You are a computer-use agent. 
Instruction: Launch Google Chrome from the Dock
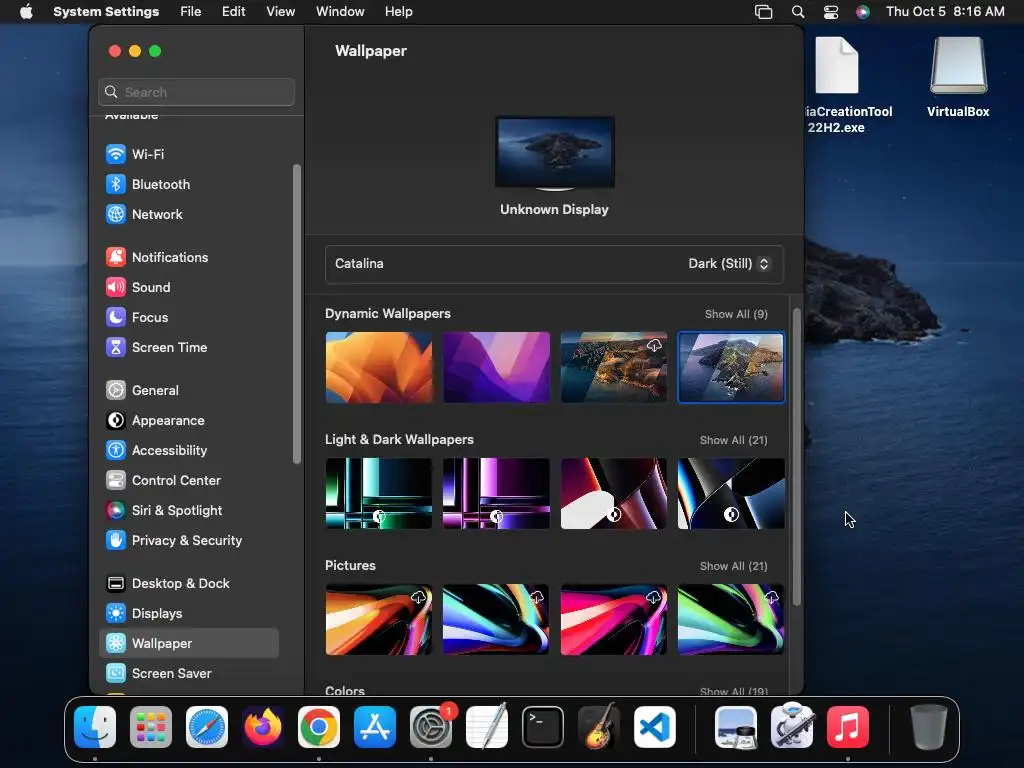[319, 727]
